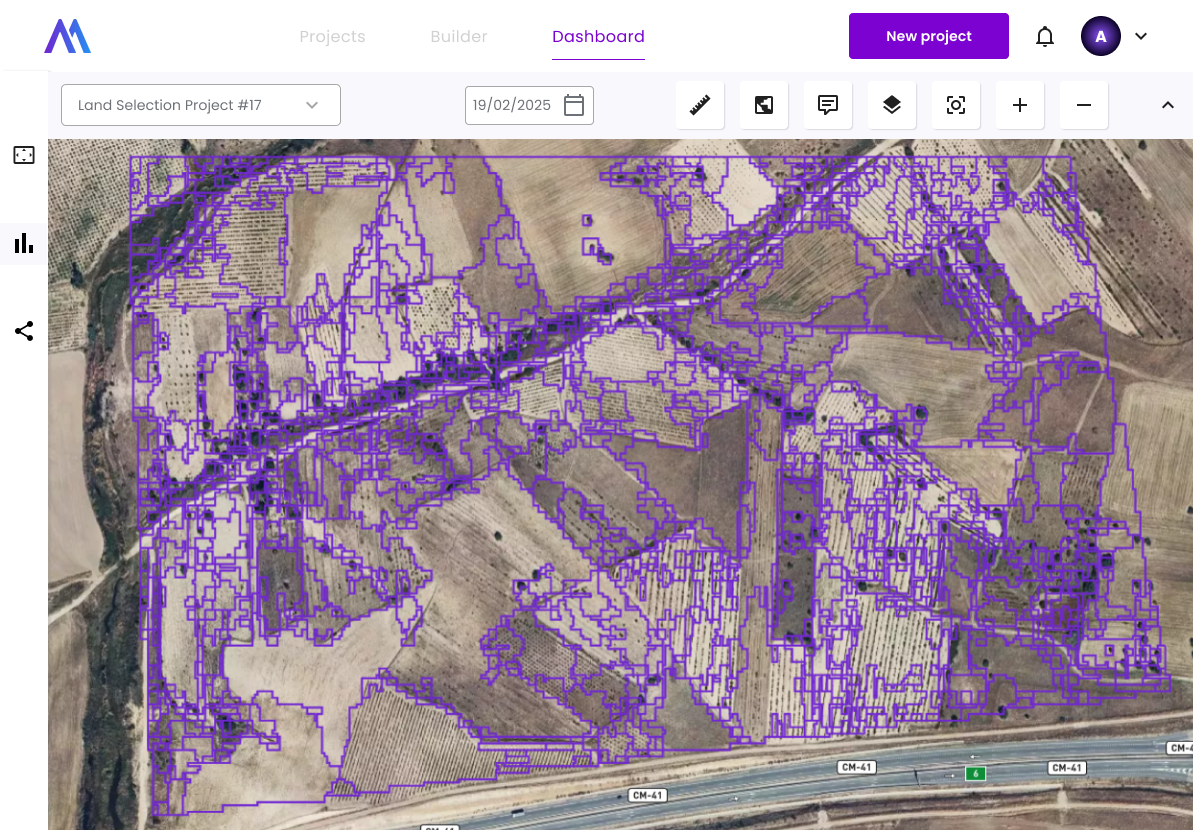Viewport: 1193px width, 830px height.
Task: Zoom out with the minus icon
Action: click(x=1084, y=105)
